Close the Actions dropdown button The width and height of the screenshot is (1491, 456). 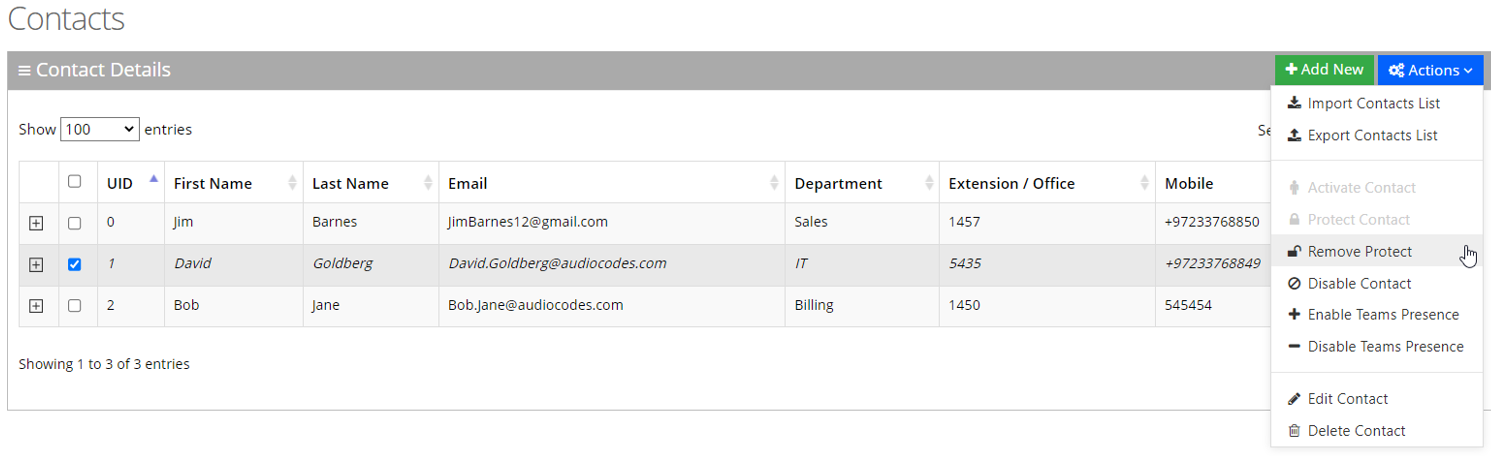tap(1429, 70)
